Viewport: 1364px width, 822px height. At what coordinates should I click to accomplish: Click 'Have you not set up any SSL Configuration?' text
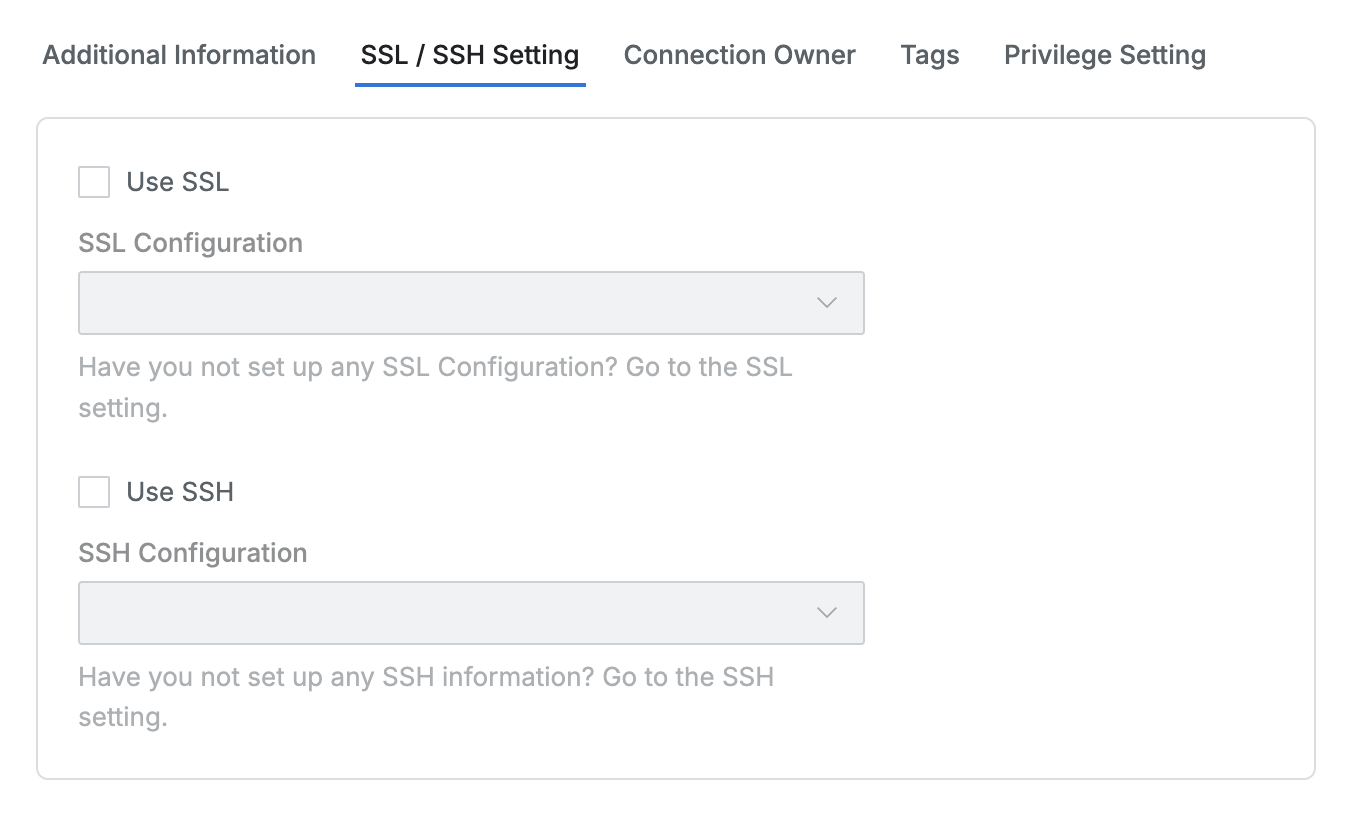[x=348, y=368]
